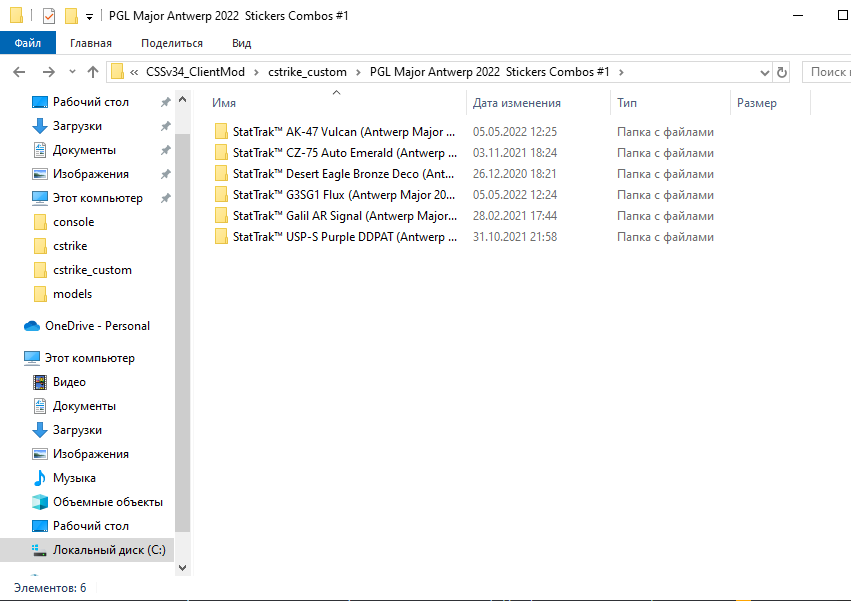Click the Properties quick access icon
Image resolution: width=851 pixels, height=601 pixels.
[x=49, y=16]
